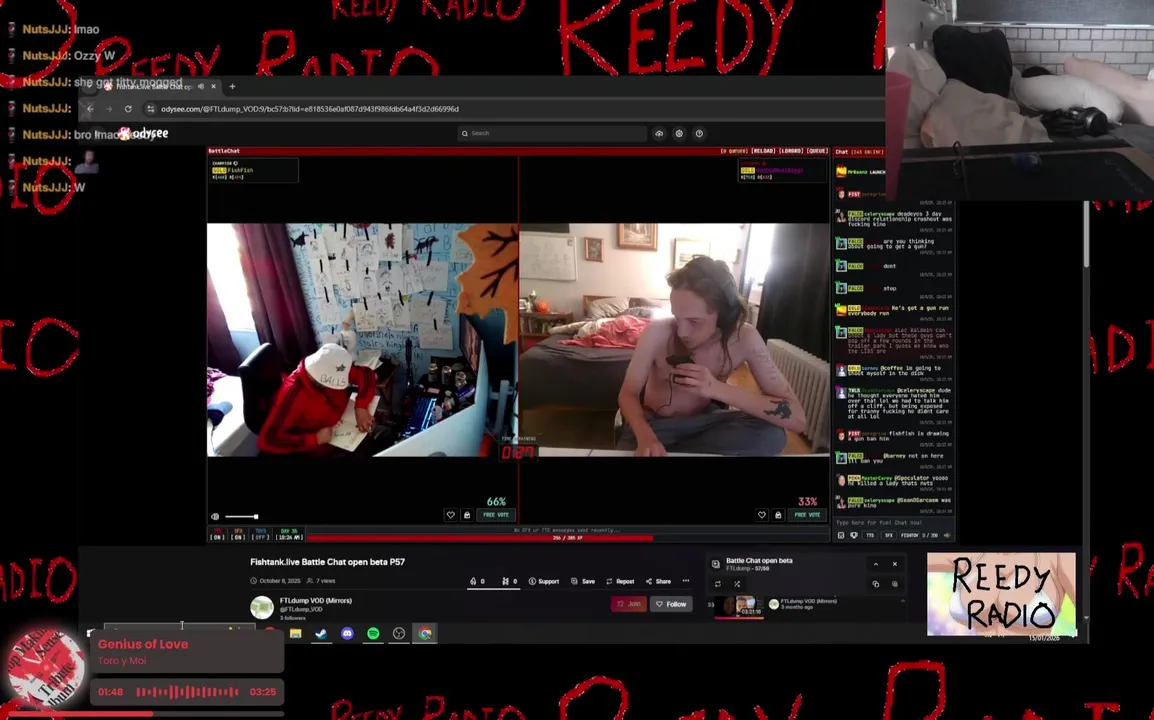The image size is (1154, 720).
Task: Toggle playlist loop
Action: 718,584
